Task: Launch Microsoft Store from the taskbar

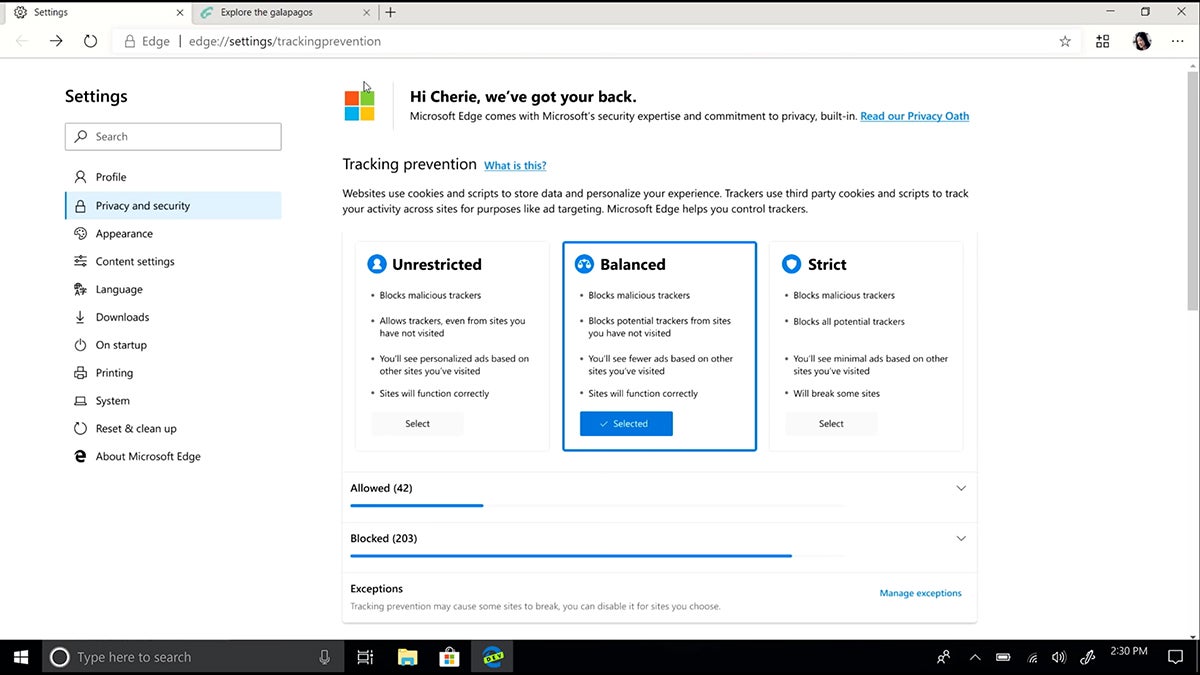Action: (x=449, y=657)
